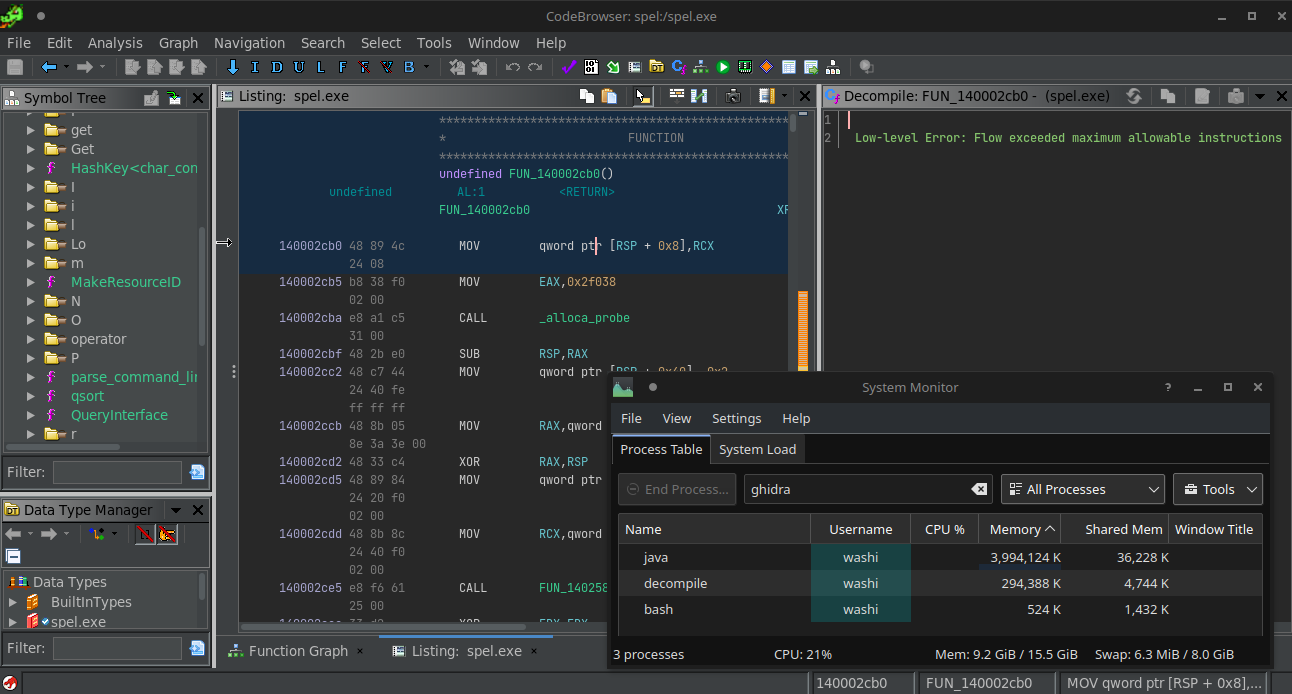Click the Save icon in main toolbar
Image resolution: width=1292 pixels, height=694 pixels.
(15, 67)
